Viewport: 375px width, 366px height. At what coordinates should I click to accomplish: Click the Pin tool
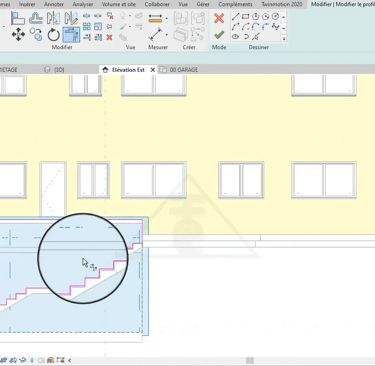[109, 26]
